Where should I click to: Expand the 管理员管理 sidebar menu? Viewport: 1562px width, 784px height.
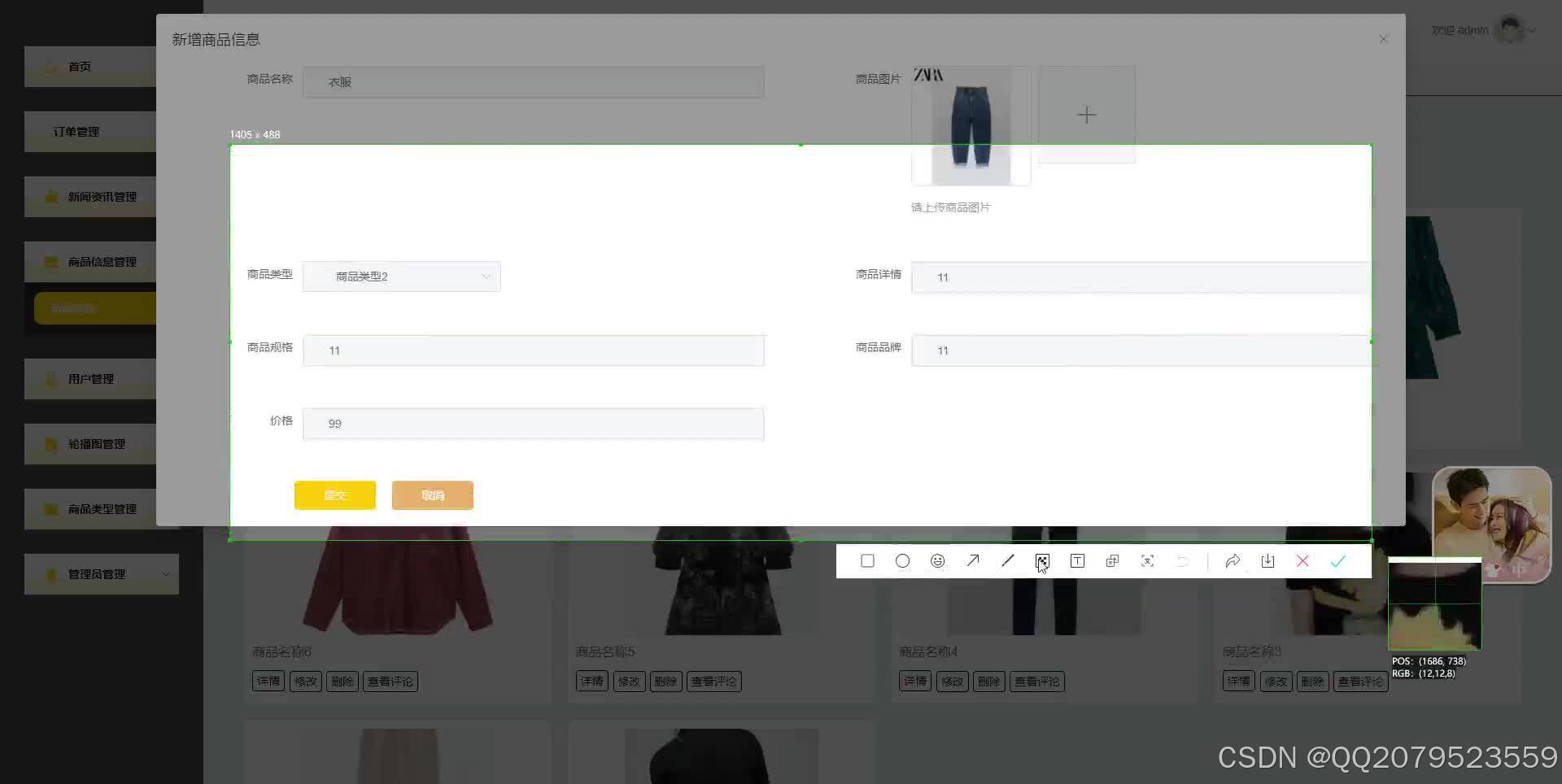tap(102, 574)
